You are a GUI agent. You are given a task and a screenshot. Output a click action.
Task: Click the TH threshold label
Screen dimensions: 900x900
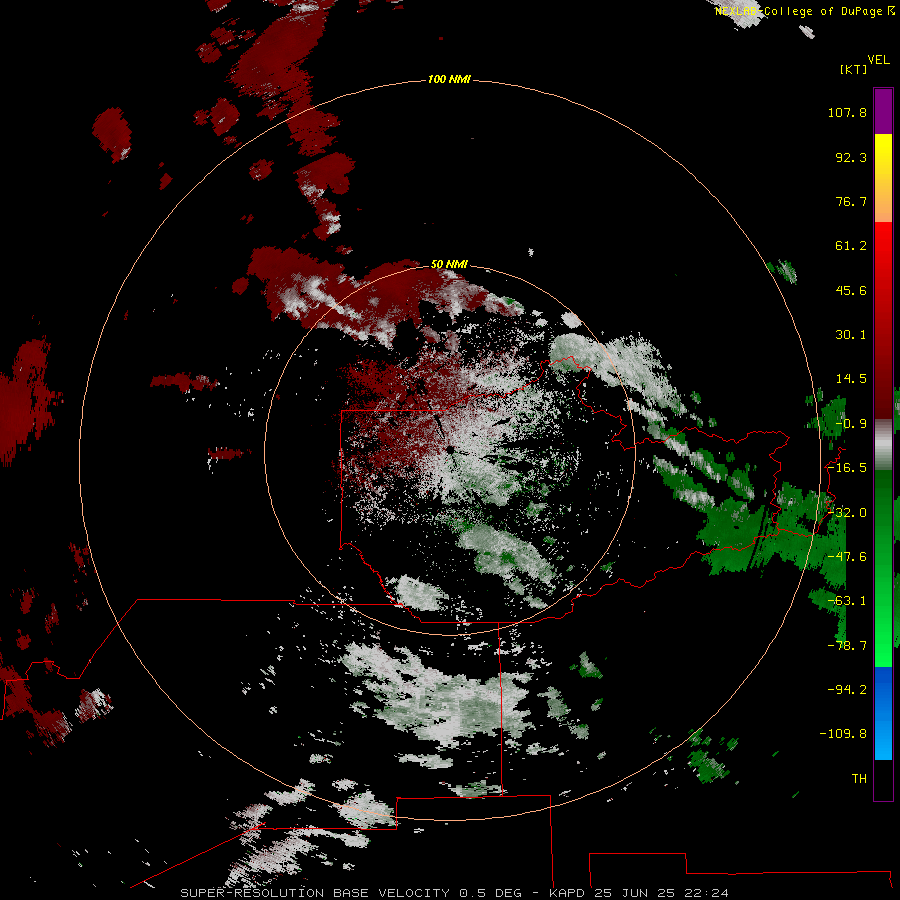point(859,779)
